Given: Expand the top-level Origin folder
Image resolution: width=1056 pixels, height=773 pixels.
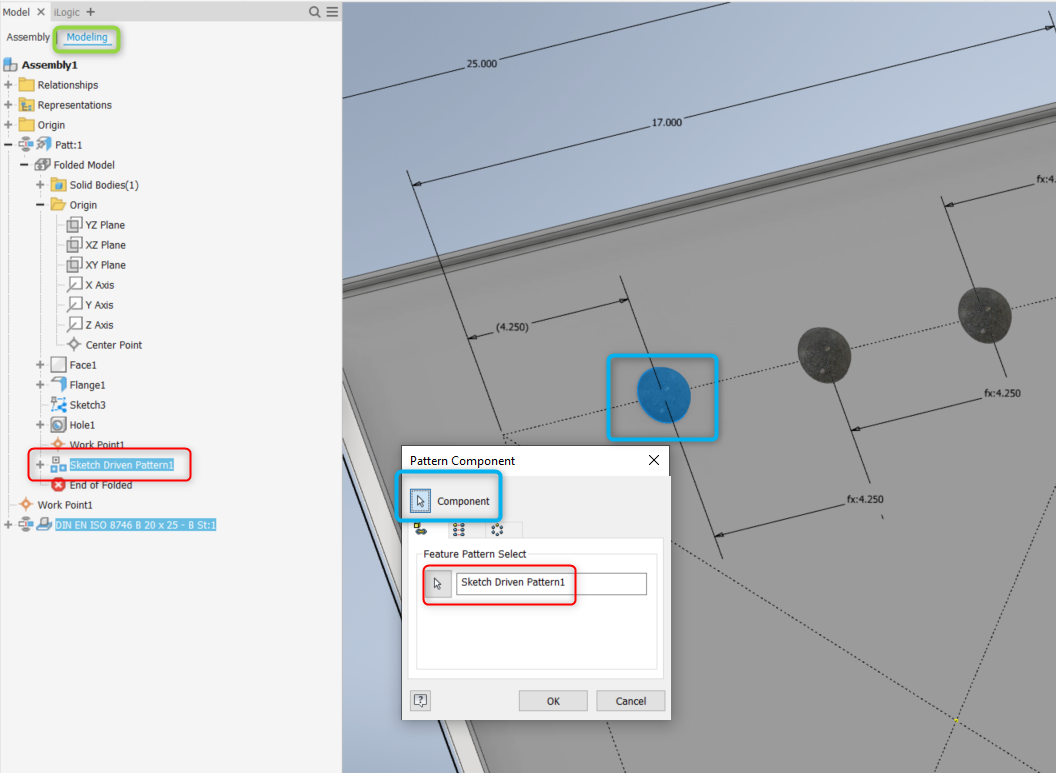Looking at the screenshot, I should [x=8, y=125].
